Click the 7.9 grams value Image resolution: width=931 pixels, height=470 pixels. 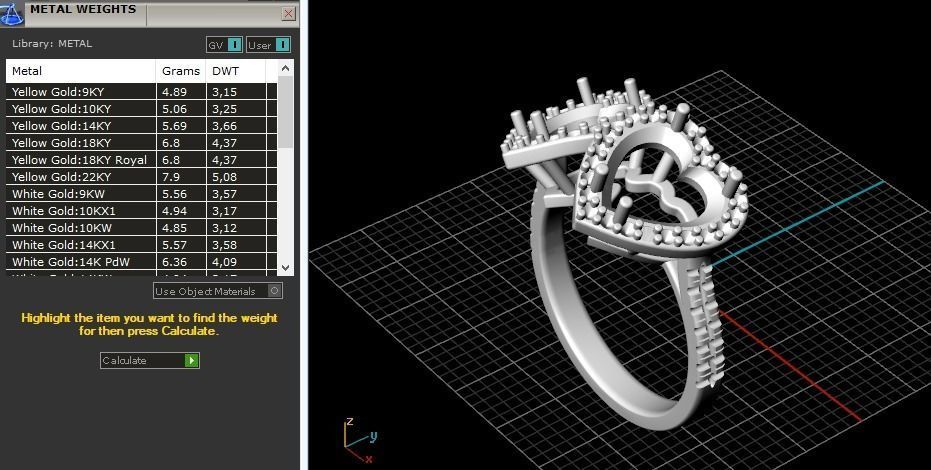click(x=171, y=177)
